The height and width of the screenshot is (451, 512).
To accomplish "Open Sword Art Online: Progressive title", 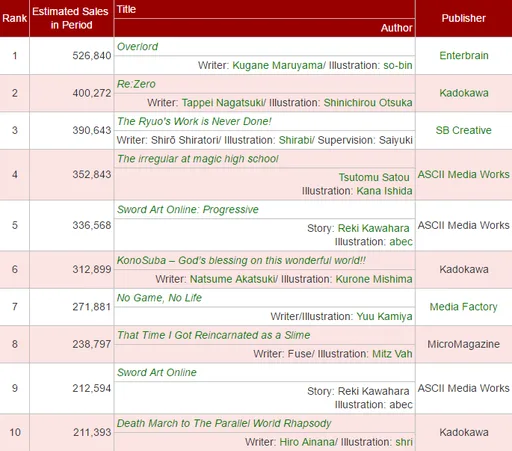I will [188, 209].
